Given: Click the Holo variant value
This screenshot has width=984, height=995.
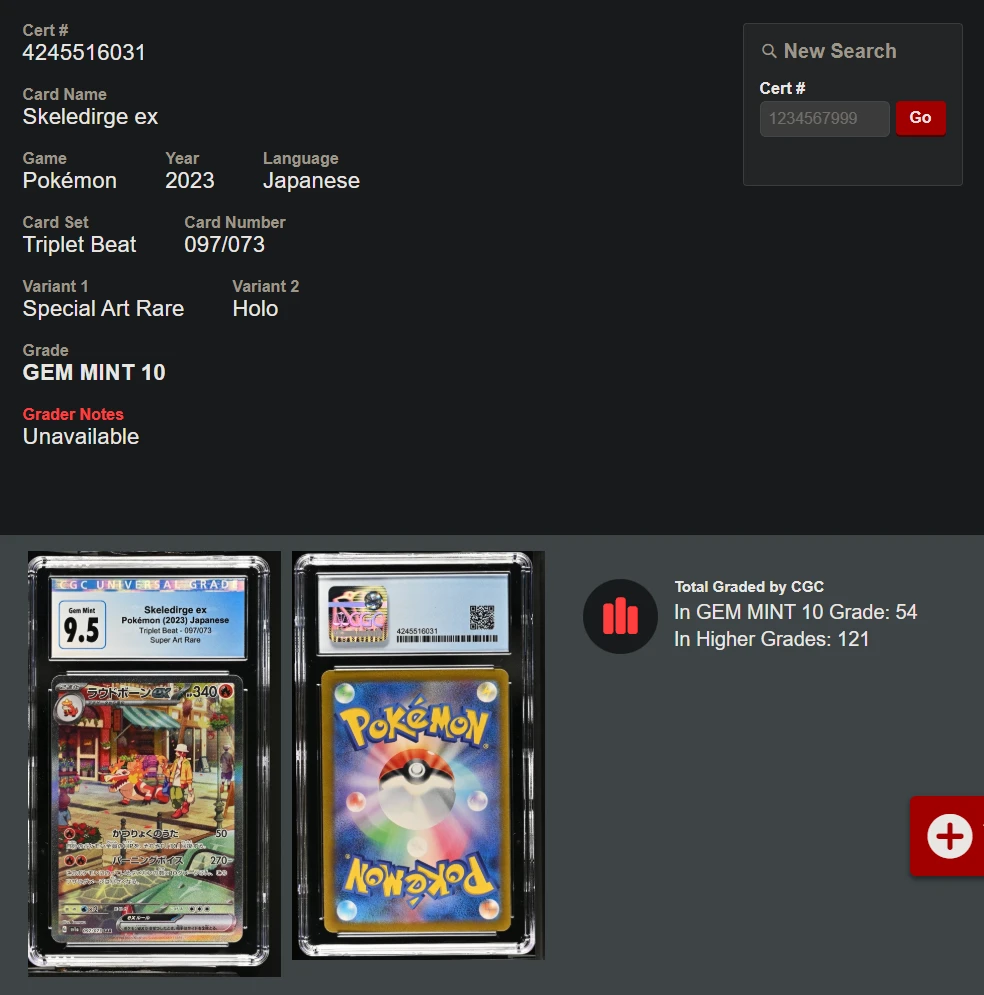Looking at the screenshot, I should (255, 309).
